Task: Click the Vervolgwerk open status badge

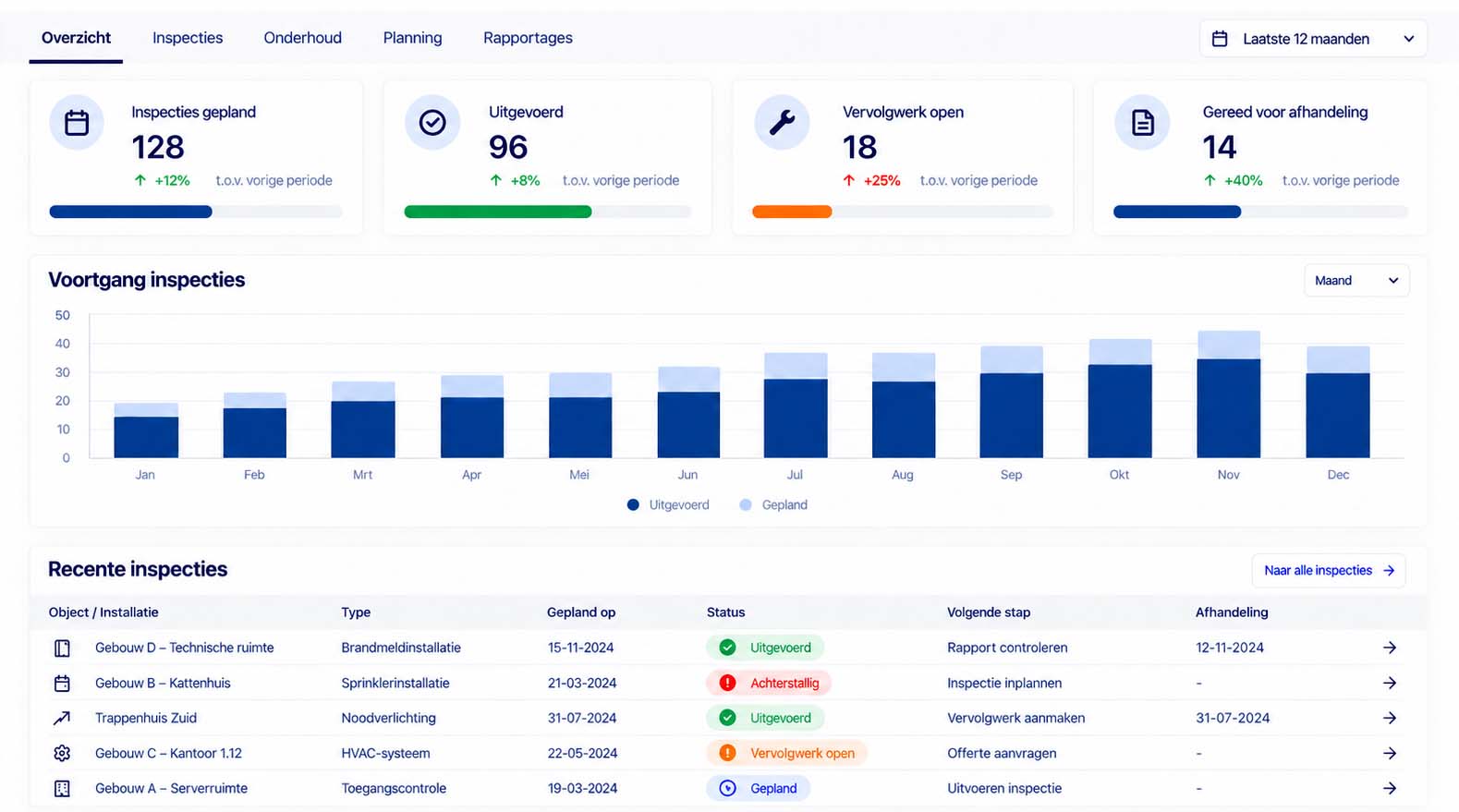Action: [x=786, y=753]
